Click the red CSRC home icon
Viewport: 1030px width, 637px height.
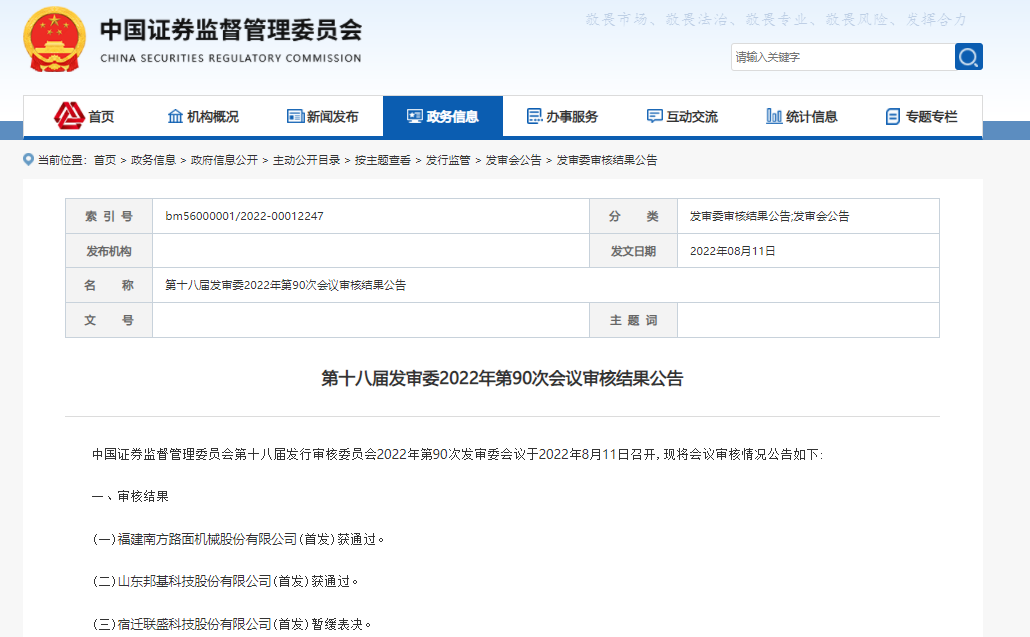point(68,116)
